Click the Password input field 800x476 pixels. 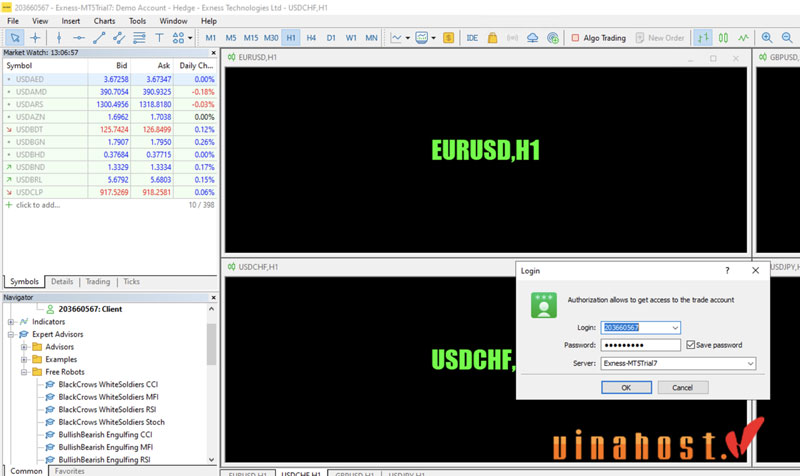(x=640, y=345)
